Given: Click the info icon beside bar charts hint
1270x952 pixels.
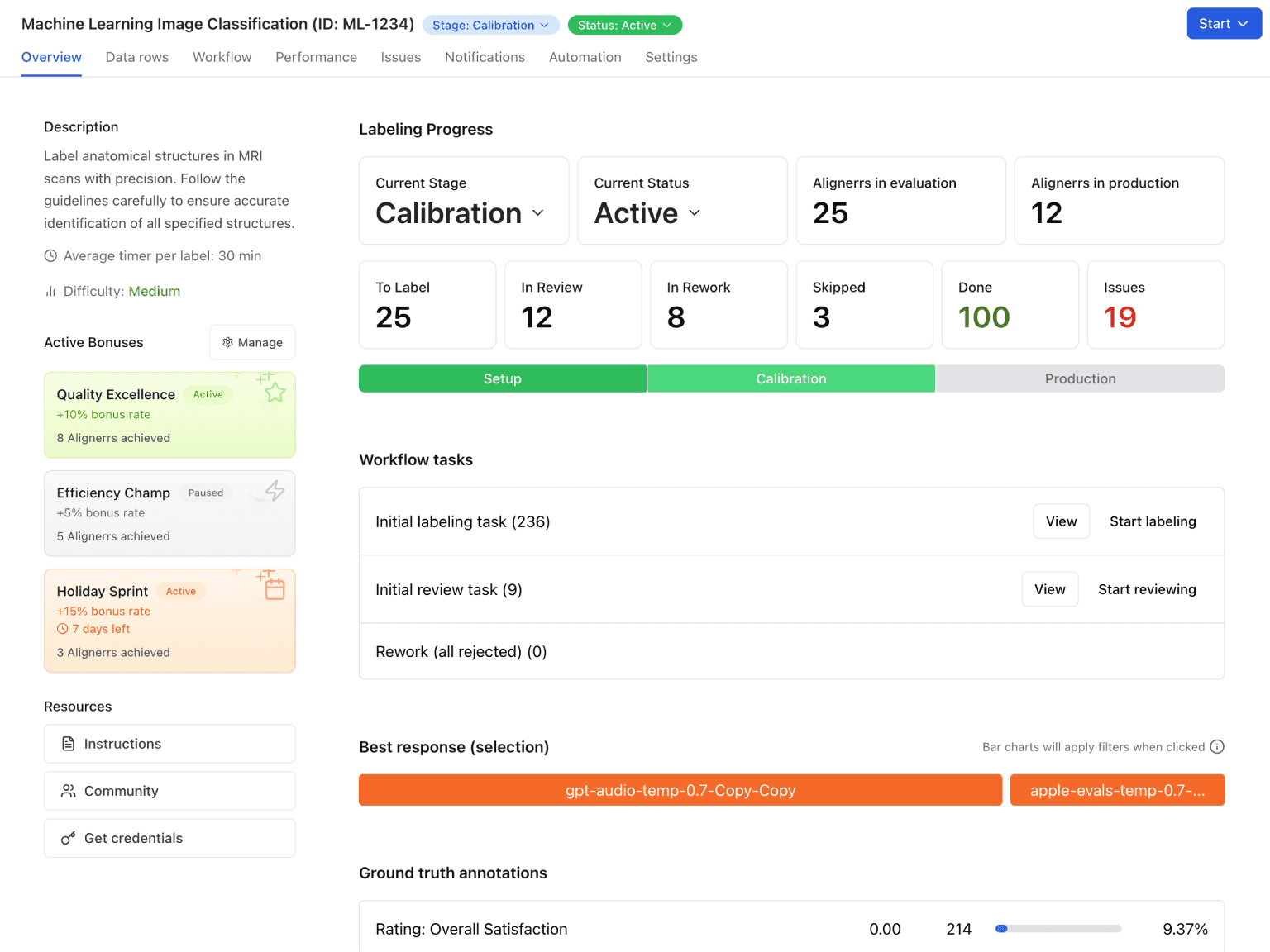Looking at the screenshot, I should [x=1217, y=747].
